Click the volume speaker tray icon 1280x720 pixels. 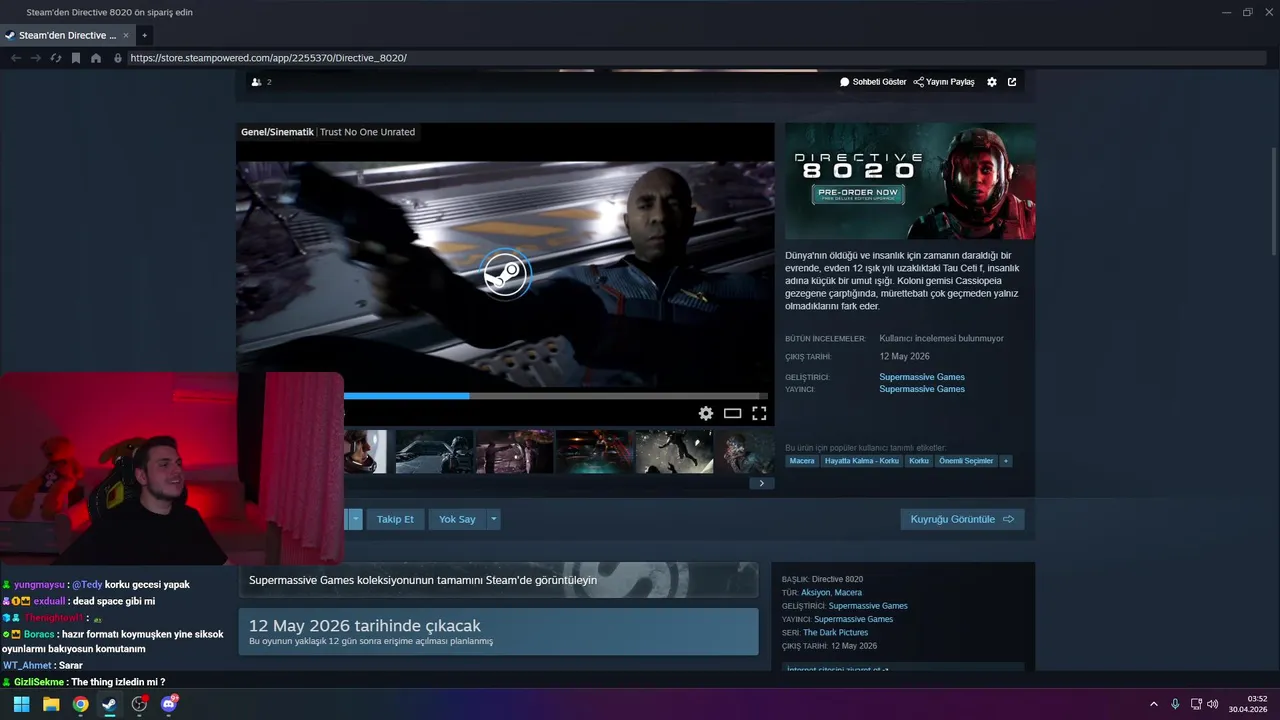[x=1213, y=704]
